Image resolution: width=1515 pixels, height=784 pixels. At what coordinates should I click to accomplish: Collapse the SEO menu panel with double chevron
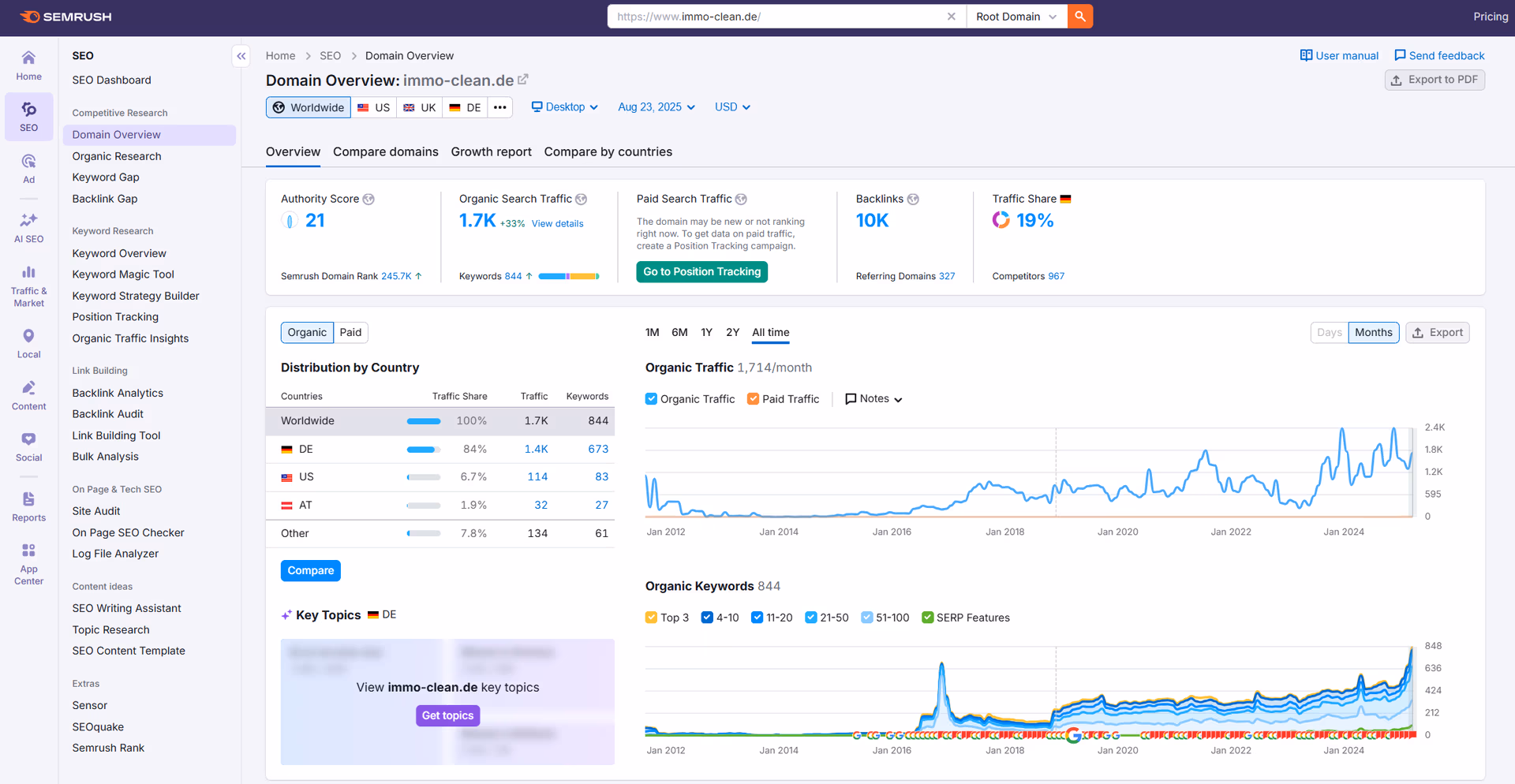pos(241,56)
